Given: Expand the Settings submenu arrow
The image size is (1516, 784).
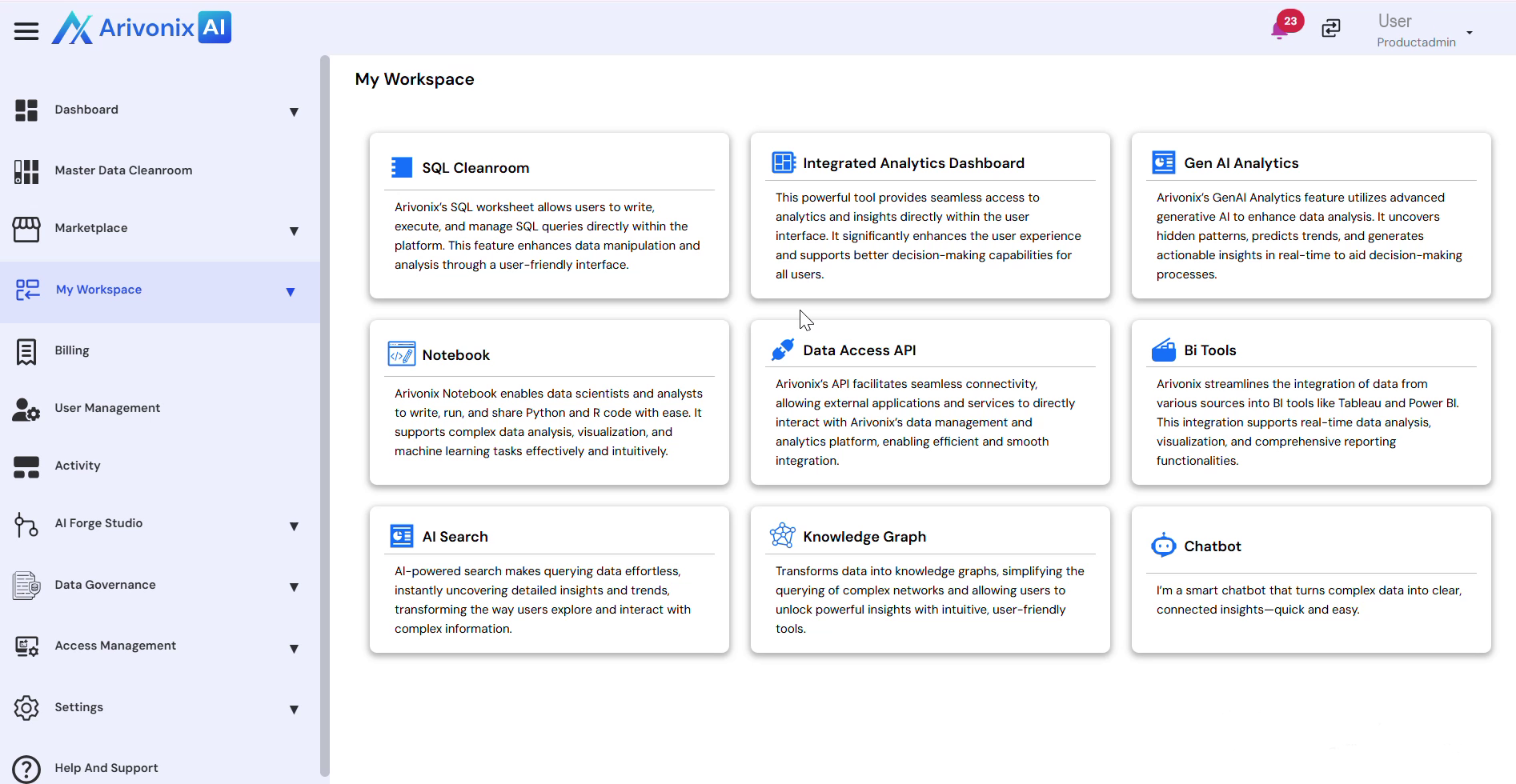Looking at the screenshot, I should (x=294, y=710).
